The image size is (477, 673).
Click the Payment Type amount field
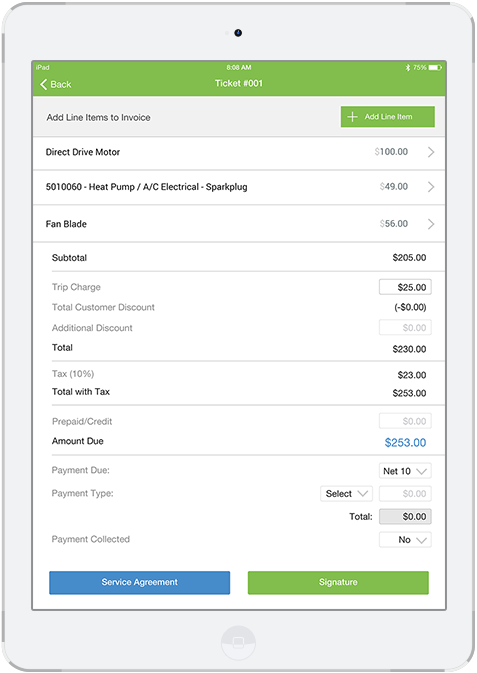[405, 494]
